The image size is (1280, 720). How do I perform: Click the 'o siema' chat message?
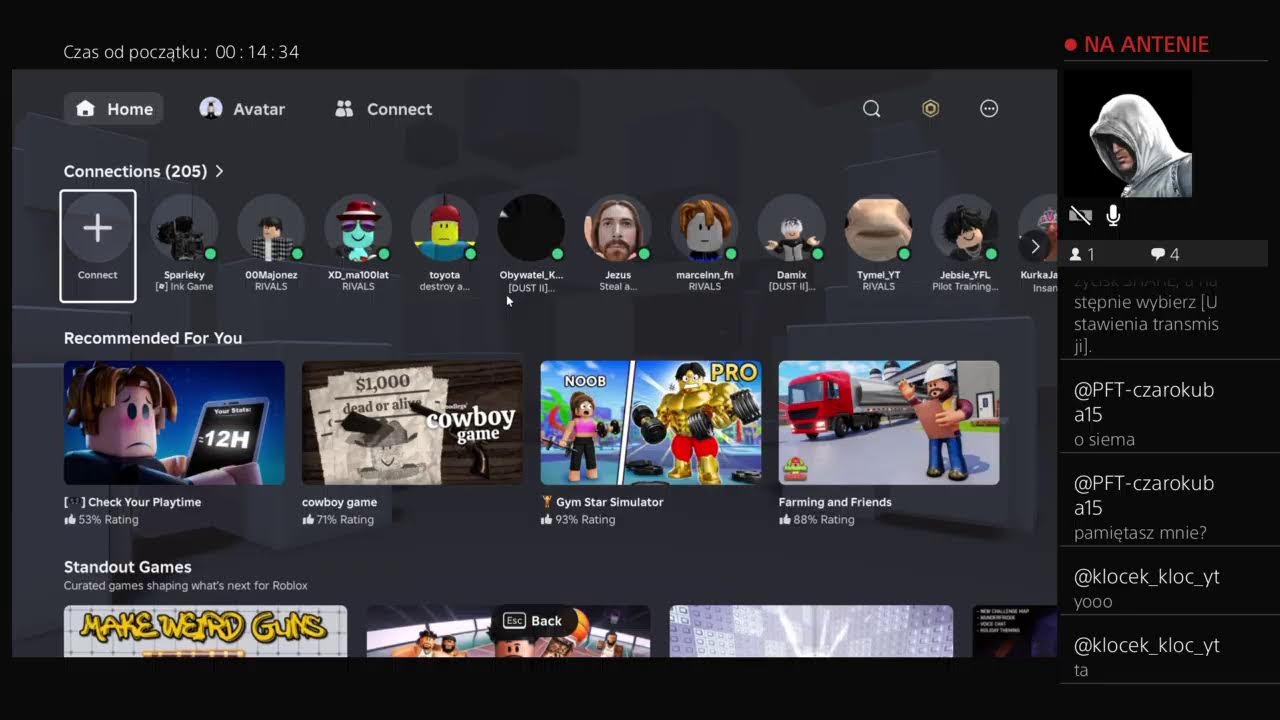coord(1104,440)
